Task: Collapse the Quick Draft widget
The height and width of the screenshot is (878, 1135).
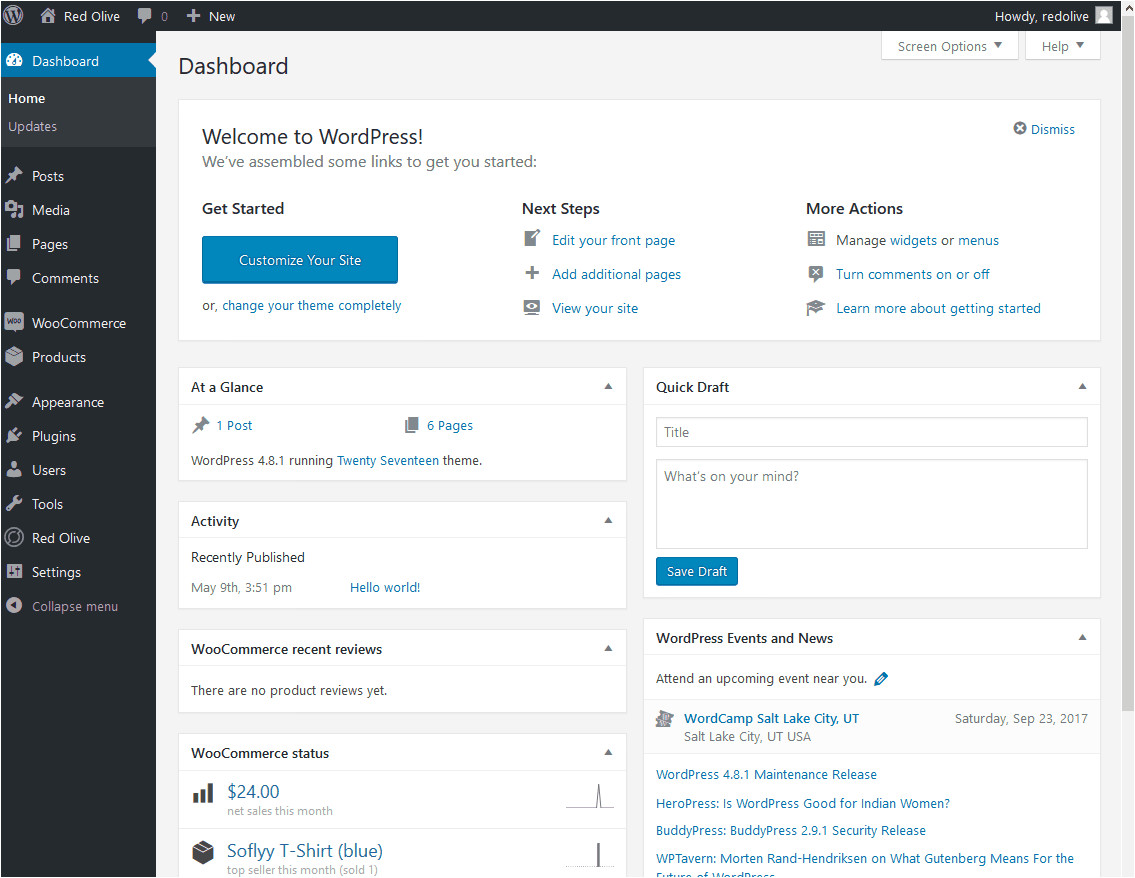Action: pos(1083,387)
